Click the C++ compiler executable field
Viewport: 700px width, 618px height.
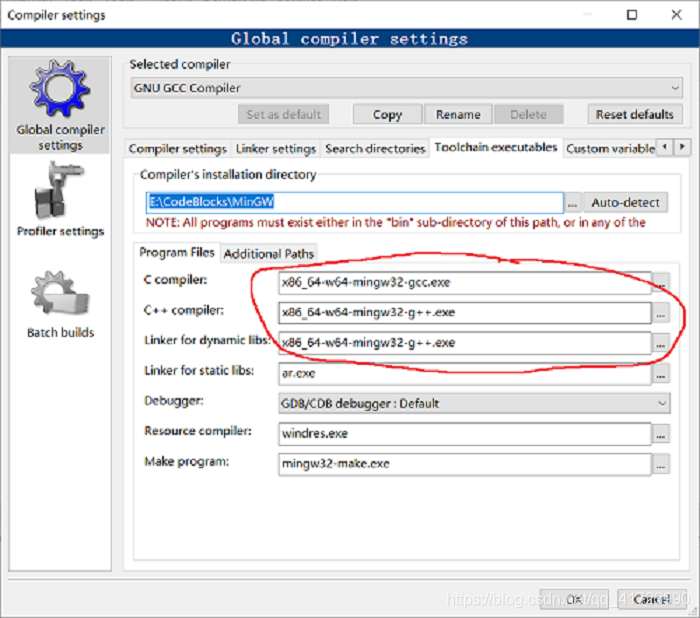click(x=465, y=313)
